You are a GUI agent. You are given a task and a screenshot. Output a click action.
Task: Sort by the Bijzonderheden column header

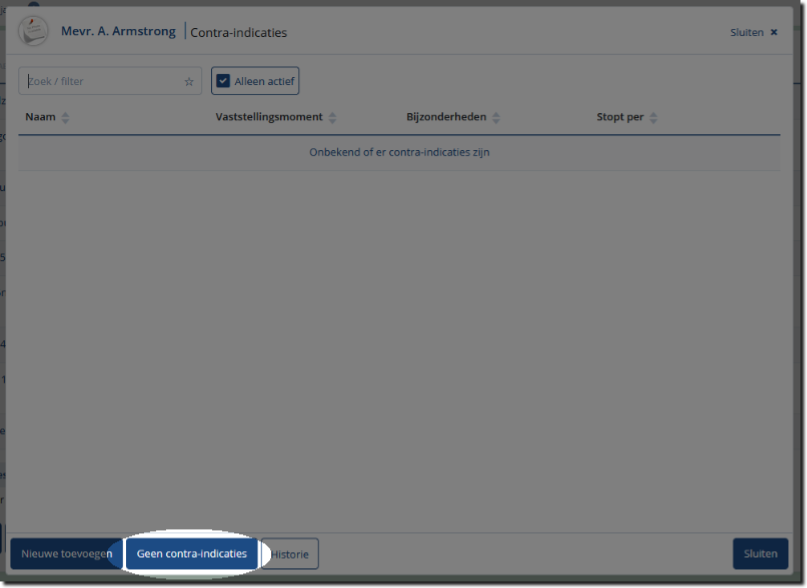point(446,118)
